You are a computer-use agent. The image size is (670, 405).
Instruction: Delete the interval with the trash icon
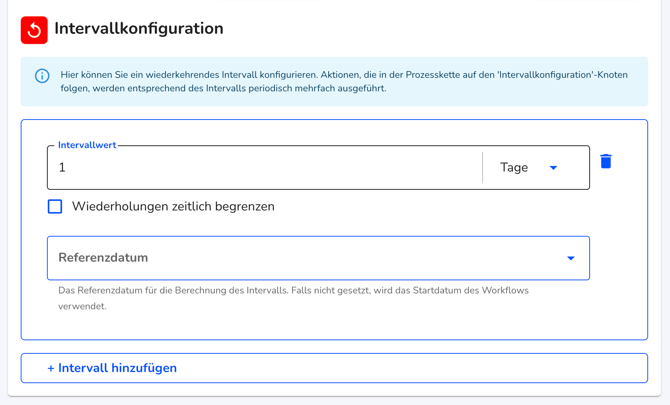coord(606,161)
